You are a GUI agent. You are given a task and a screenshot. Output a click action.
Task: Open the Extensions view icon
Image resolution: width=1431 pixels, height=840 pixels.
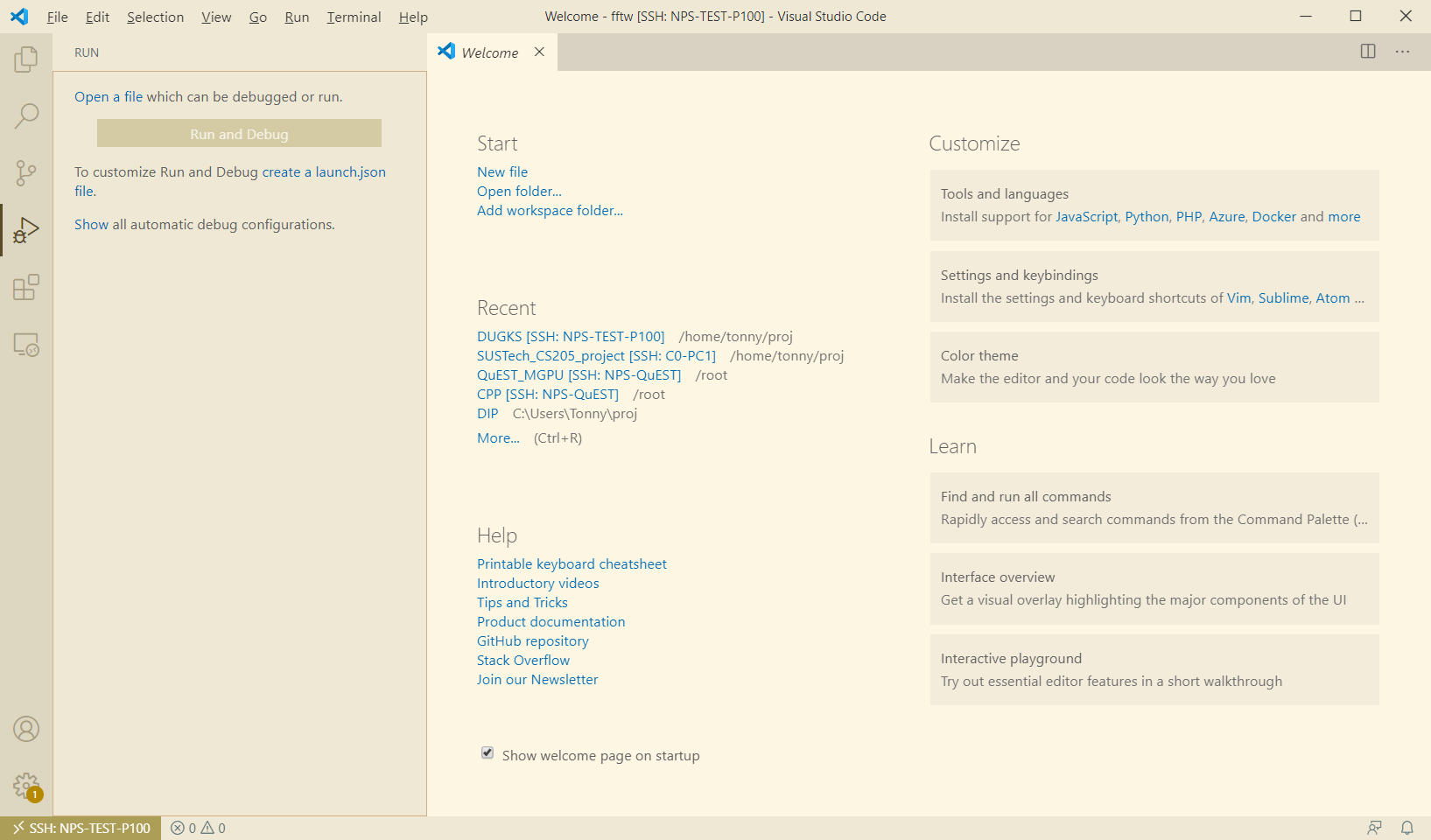click(x=26, y=287)
